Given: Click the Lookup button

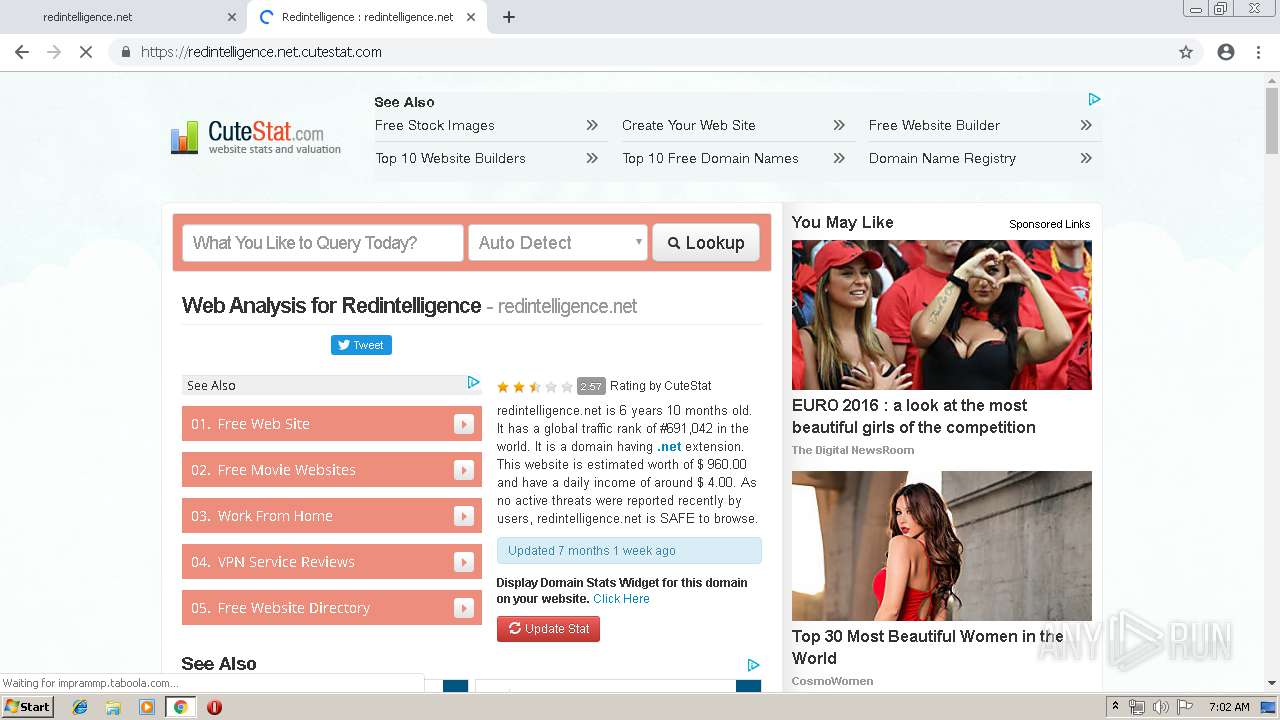Looking at the screenshot, I should pos(706,243).
